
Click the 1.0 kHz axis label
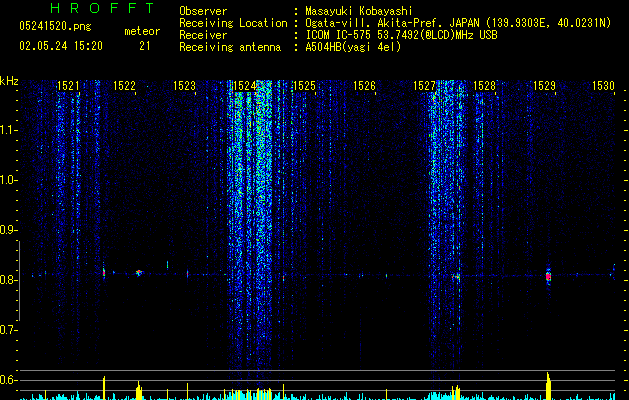(8, 180)
